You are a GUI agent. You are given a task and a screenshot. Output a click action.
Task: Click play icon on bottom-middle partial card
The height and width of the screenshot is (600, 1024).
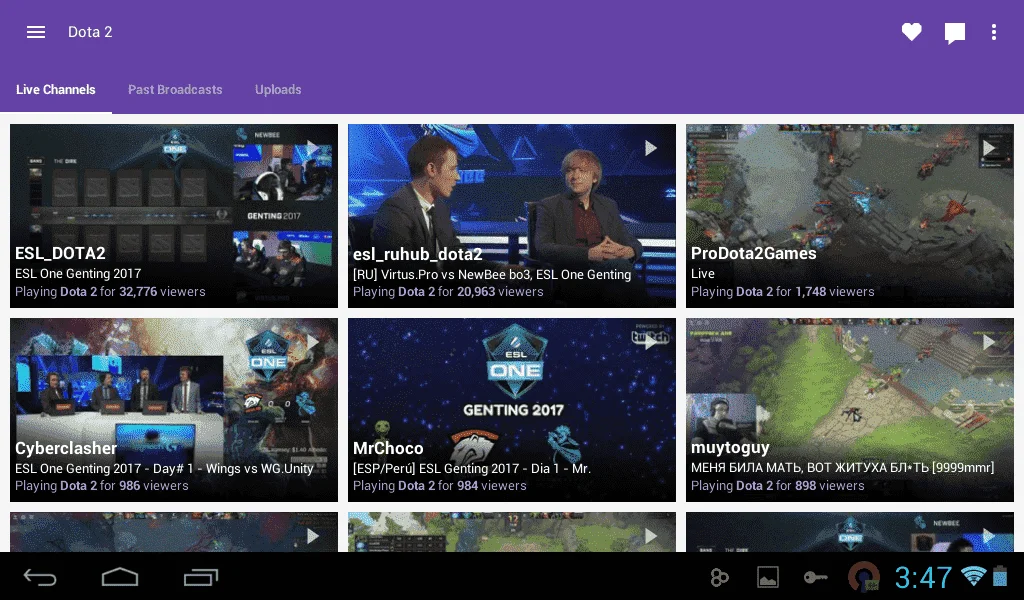click(651, 536)
